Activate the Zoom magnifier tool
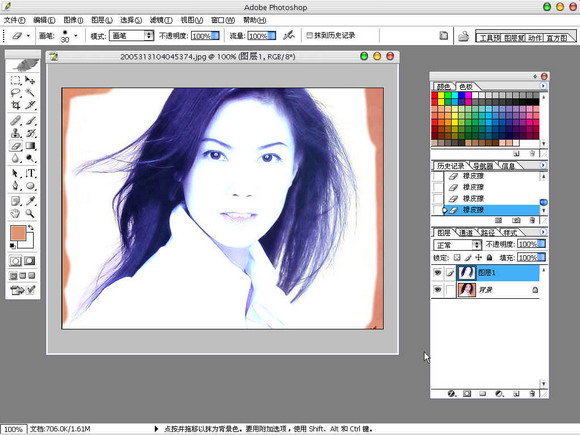 (30, 213)
